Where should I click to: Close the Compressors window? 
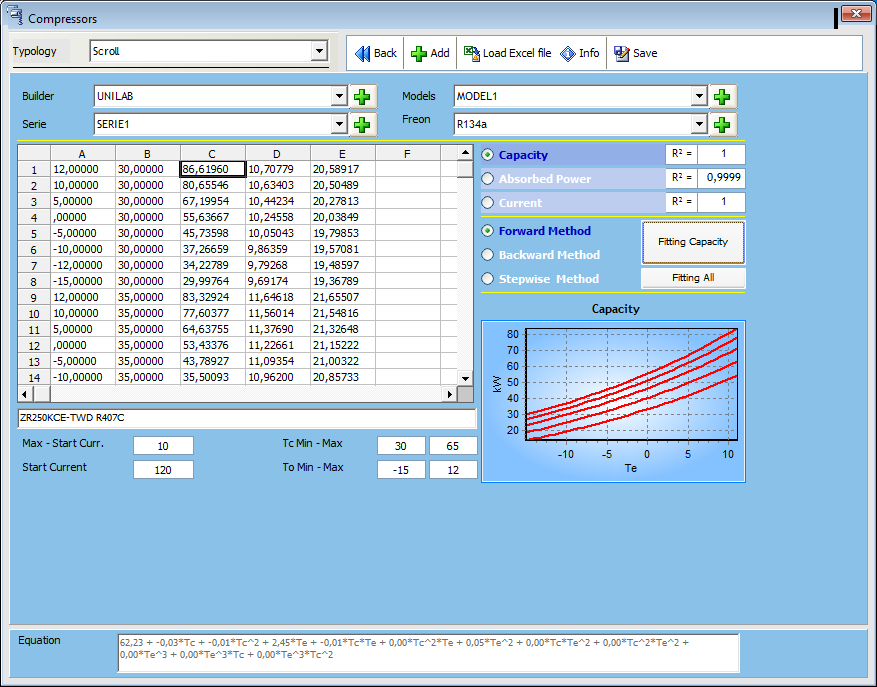coord(856,13)
